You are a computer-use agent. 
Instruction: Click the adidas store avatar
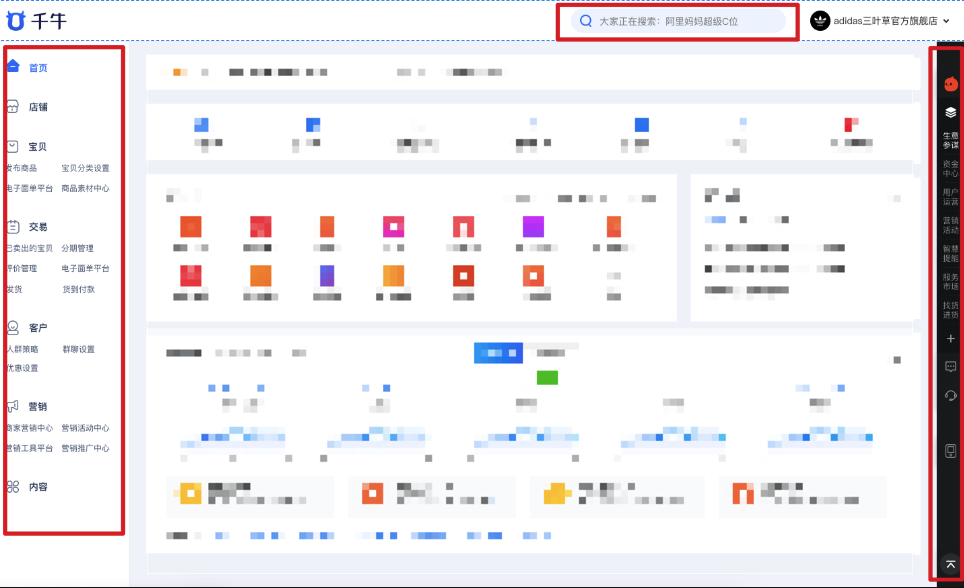click(820, 21)
